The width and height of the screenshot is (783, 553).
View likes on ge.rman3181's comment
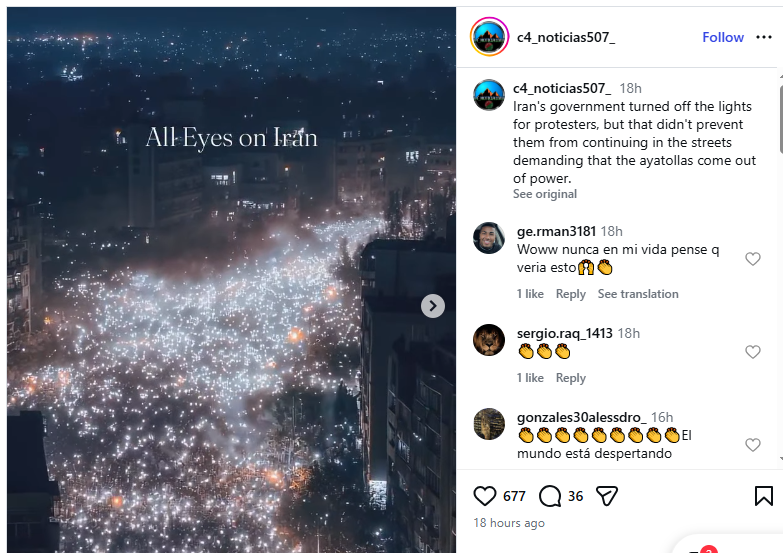pyautogui.click(x=530, y=294)
